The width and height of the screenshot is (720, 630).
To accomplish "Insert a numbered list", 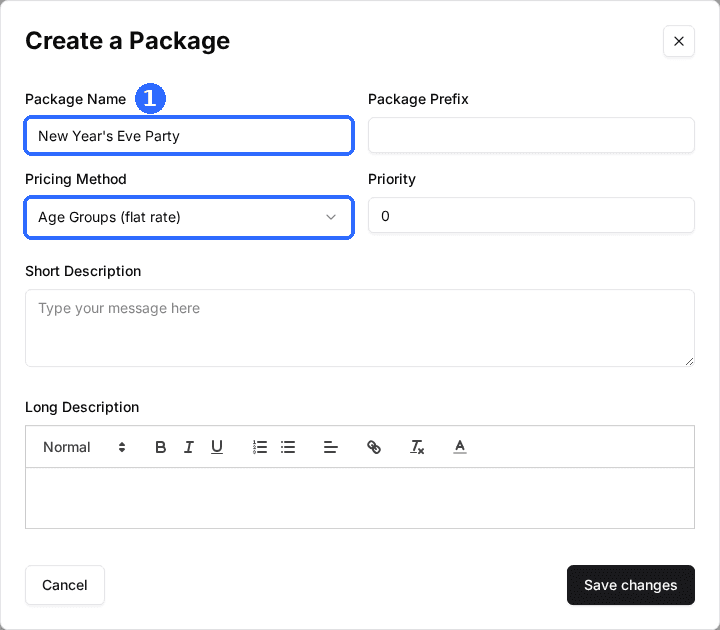I will tap(260, 447).
